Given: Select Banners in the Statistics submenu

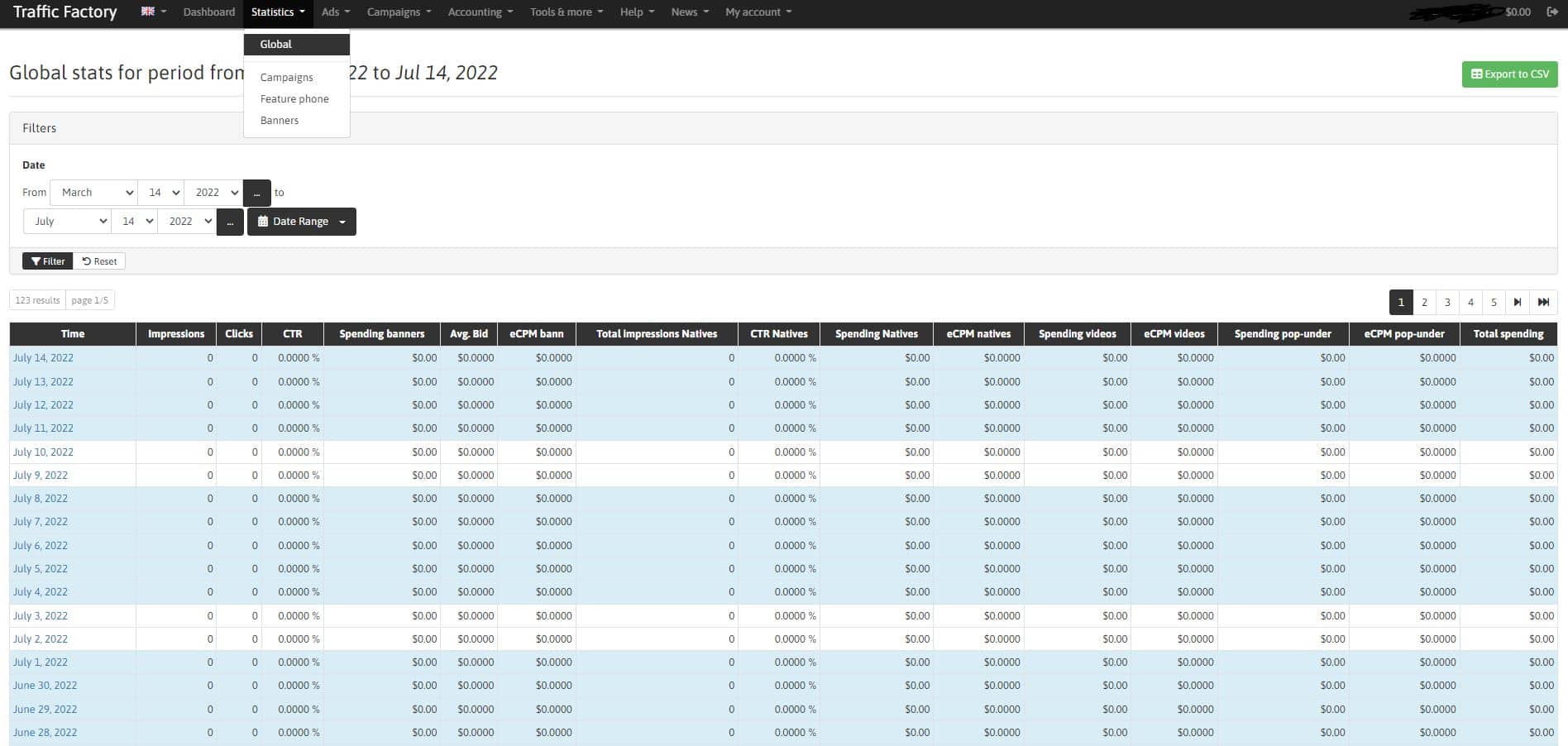Looking at the screenshot, I should click(280, 120).
